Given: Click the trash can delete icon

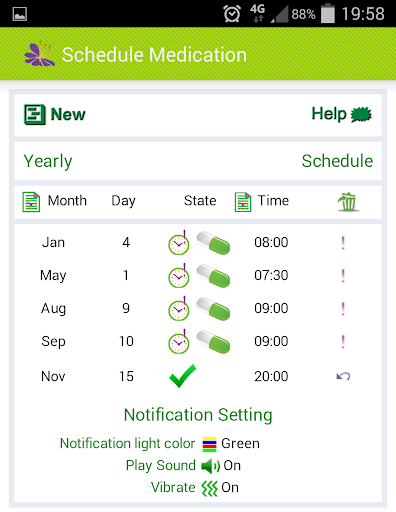Looking at the screenshot, I should click(348, 202).
